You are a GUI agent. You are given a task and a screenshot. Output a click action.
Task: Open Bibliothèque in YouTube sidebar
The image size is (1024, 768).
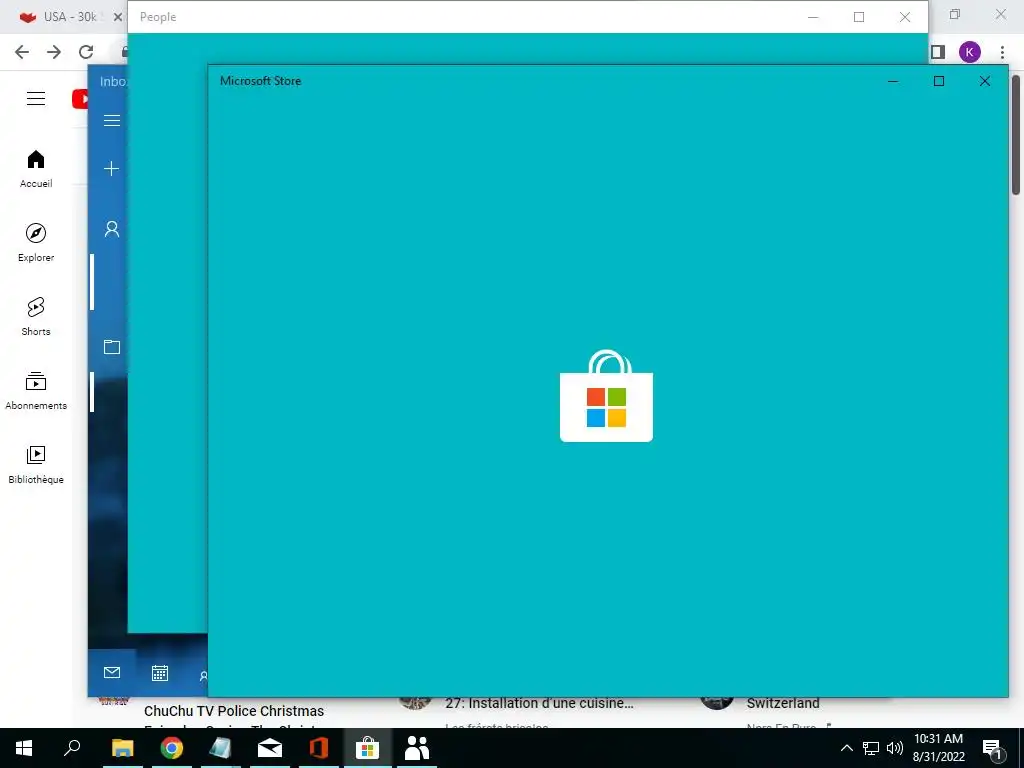tap(36, 464)
